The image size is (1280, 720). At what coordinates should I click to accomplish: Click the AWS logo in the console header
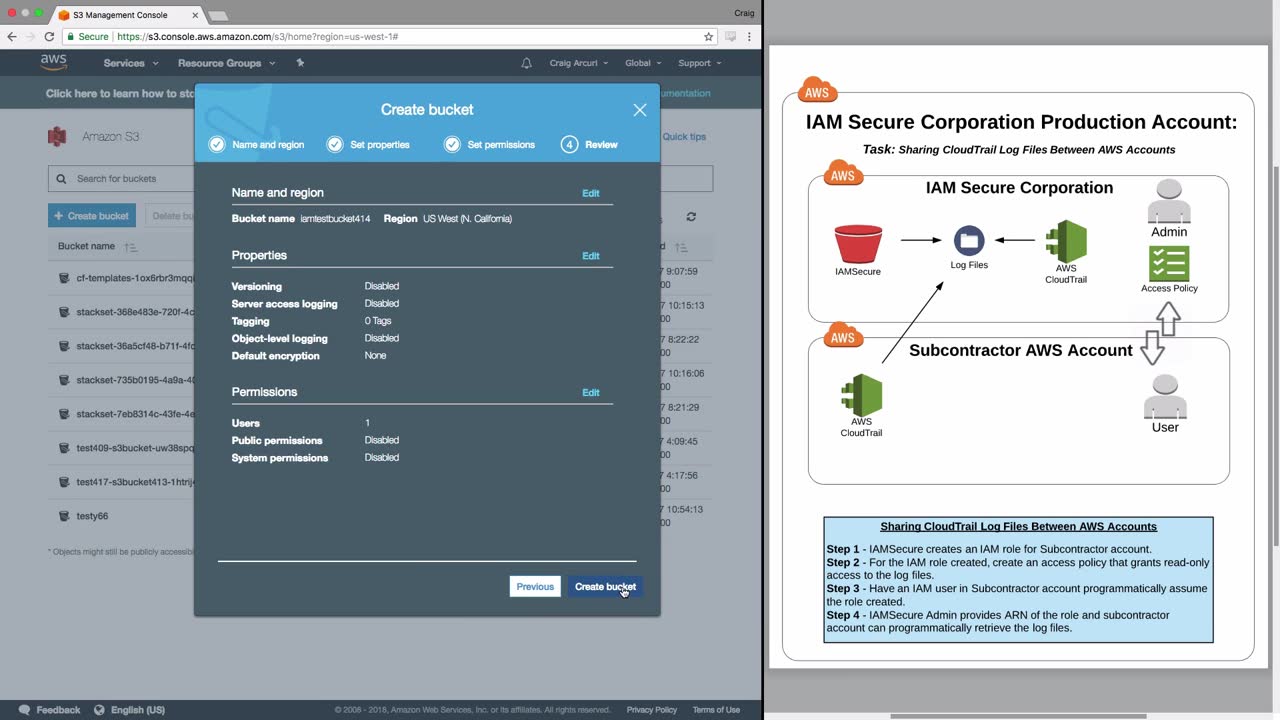click(54, 62)
